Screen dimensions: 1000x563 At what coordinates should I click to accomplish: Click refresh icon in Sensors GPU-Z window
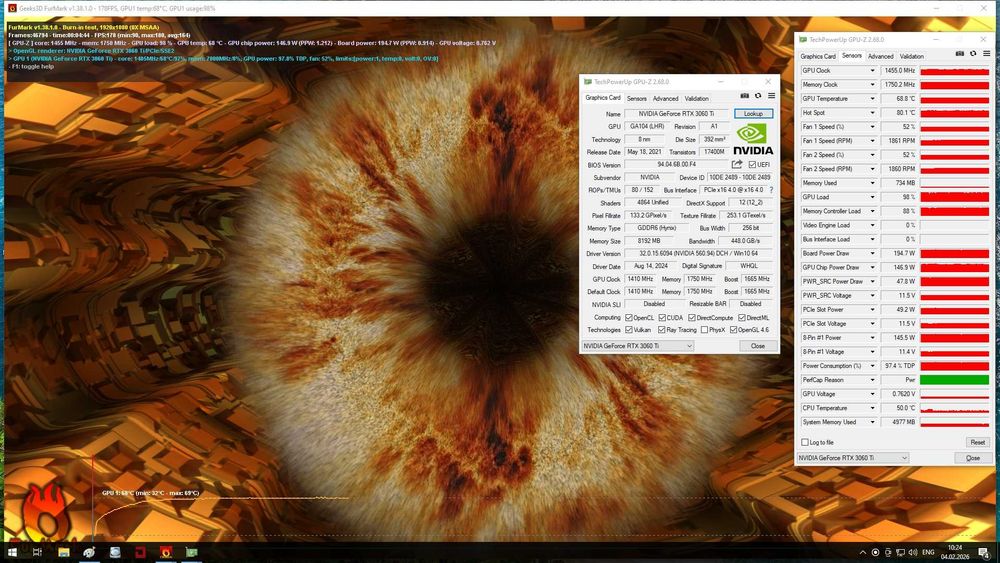tap(973, 54)
